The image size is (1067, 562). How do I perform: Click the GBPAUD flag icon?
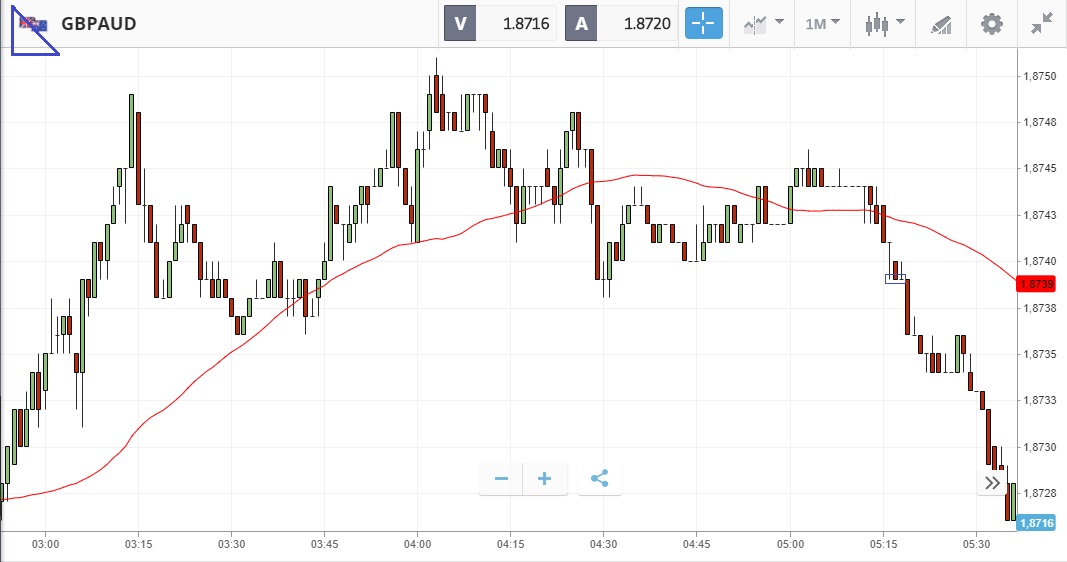tap(34, 24)
